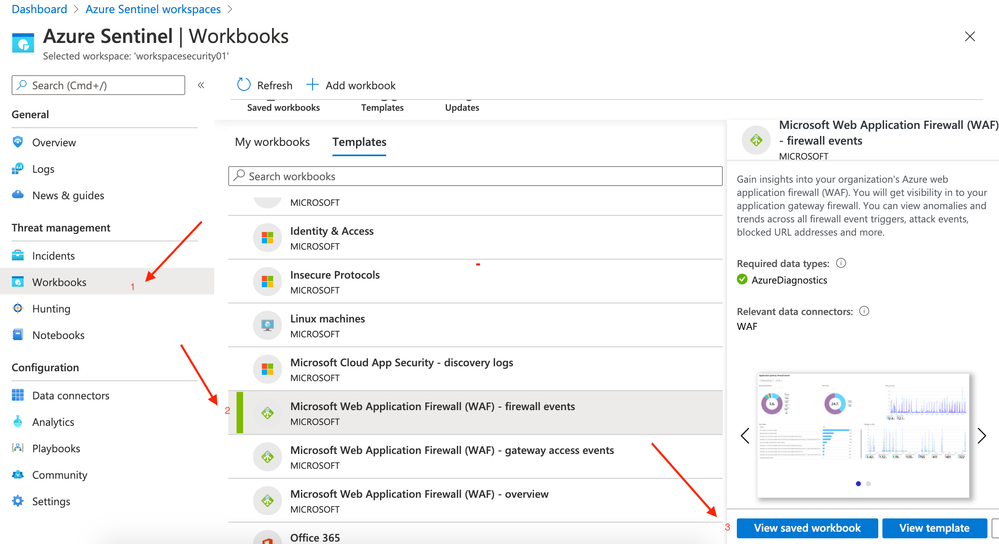Open Settings in the sidebar
This screenshot has height=544, width=999.
(x=51, y=502)
